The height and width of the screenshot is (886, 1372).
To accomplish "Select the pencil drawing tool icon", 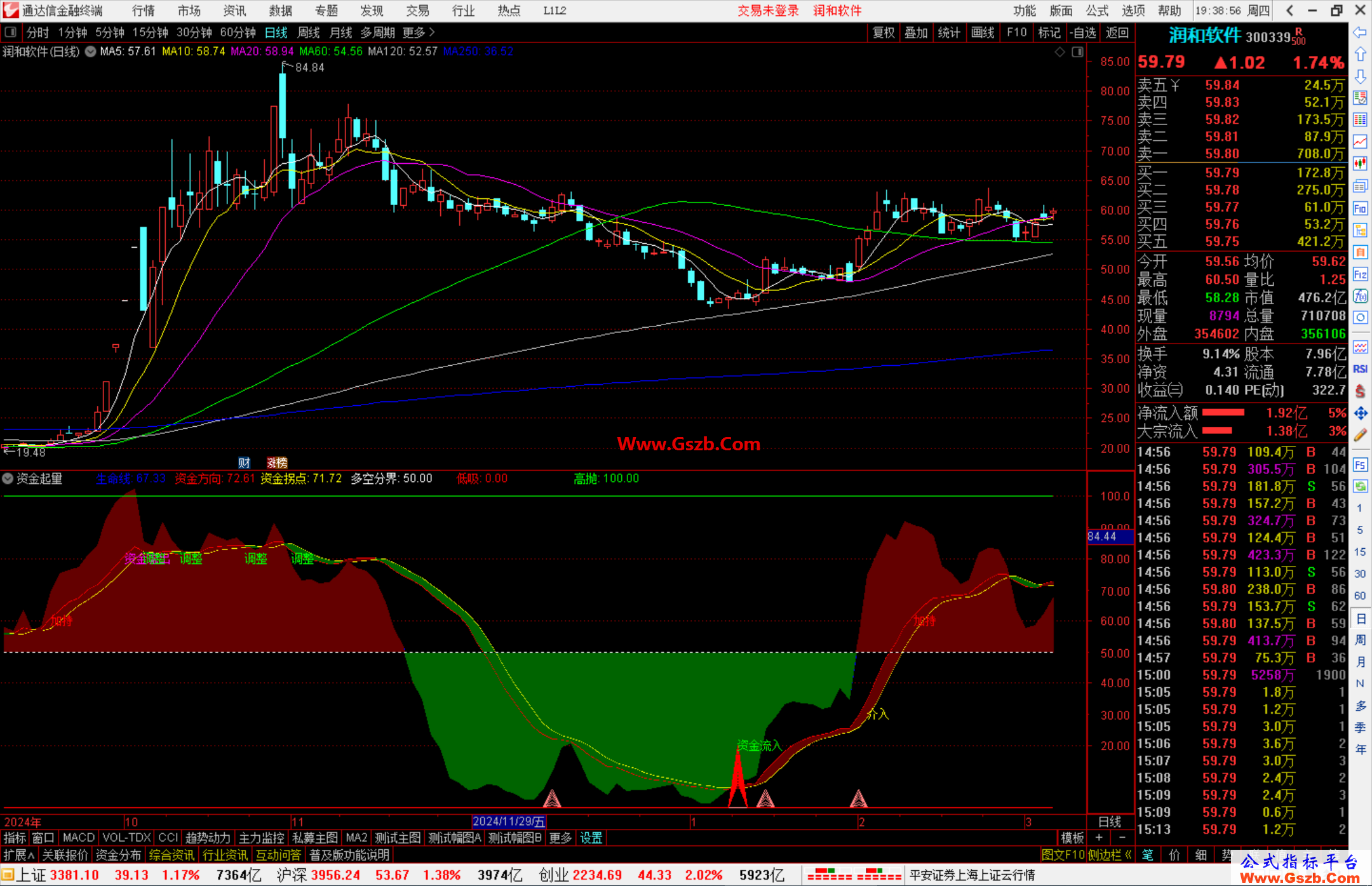I will coord(1360,435).
